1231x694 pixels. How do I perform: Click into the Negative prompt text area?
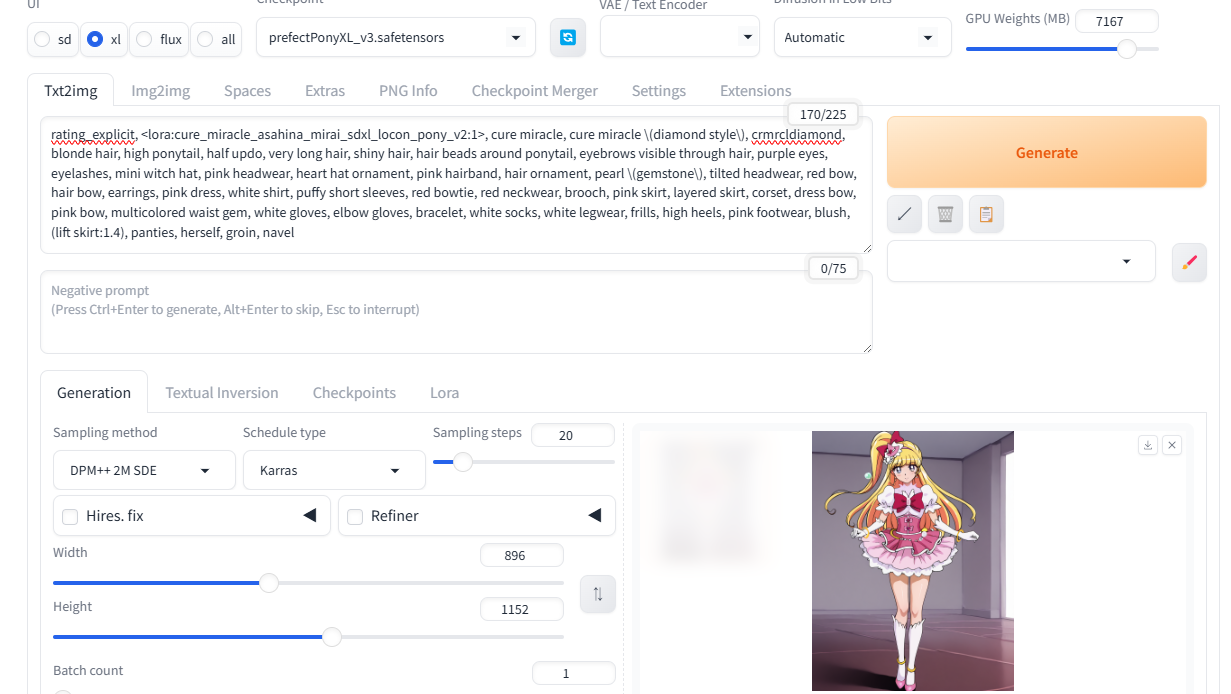coord(456,312)
